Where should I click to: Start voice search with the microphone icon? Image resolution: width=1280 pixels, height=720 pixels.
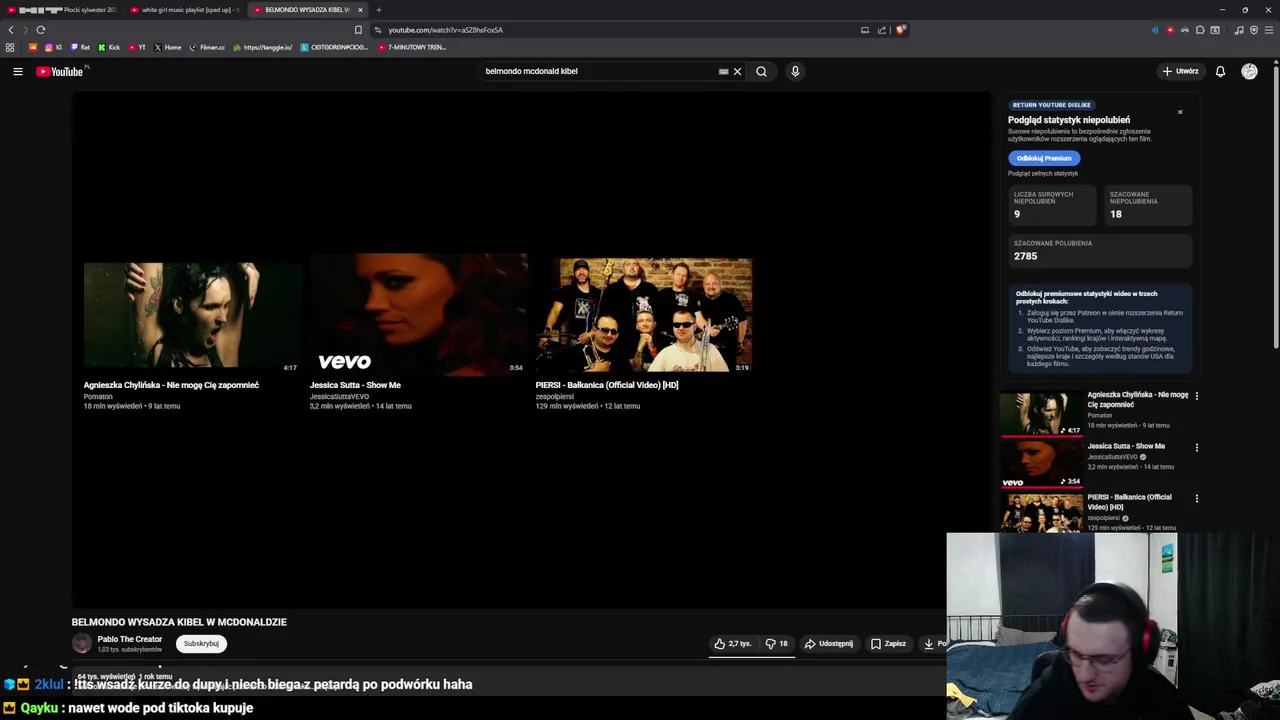(795, 71)
